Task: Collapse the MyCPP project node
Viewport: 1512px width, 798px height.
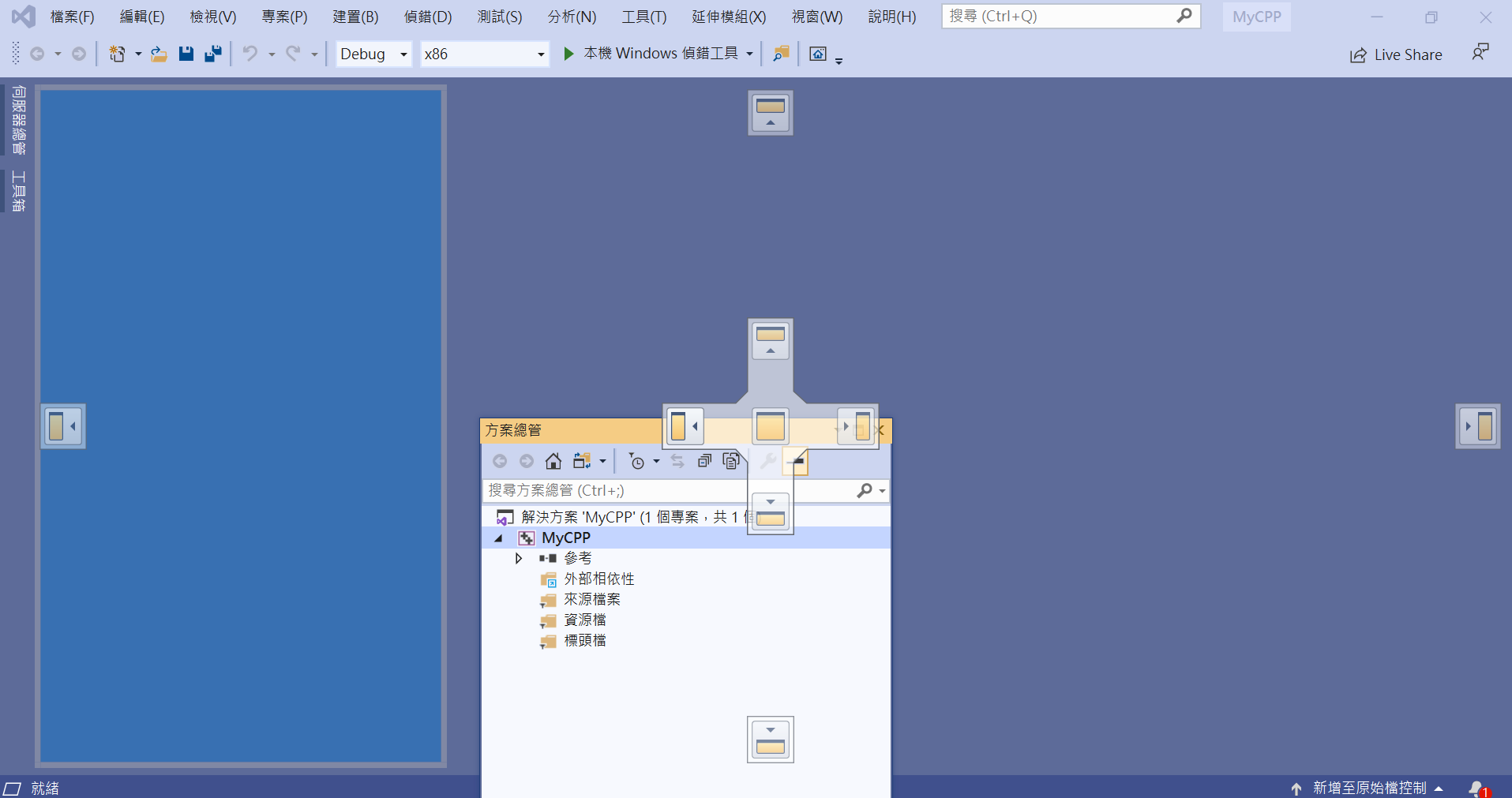Action: click(x=498, y=538)
